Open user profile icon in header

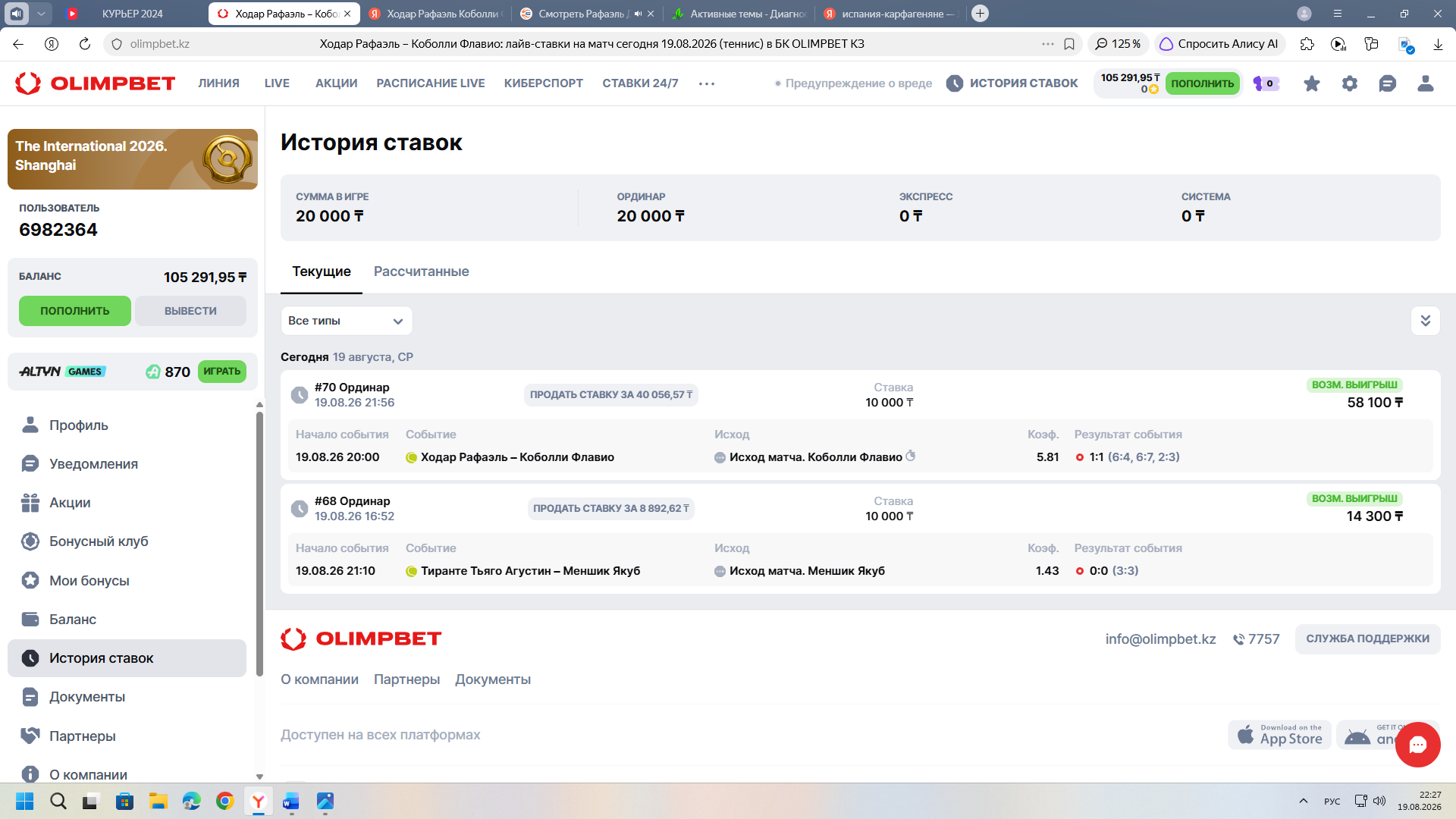[x=1426, y=83]
